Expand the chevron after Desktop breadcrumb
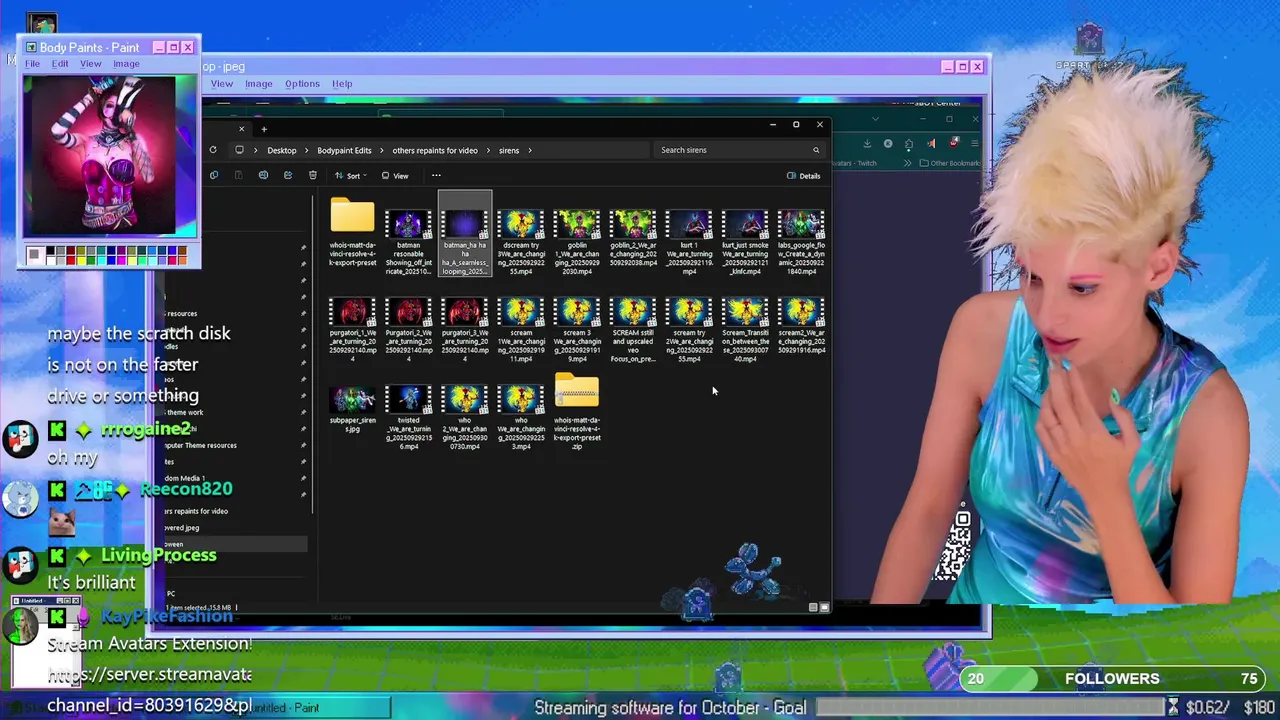 click(306, 150)
